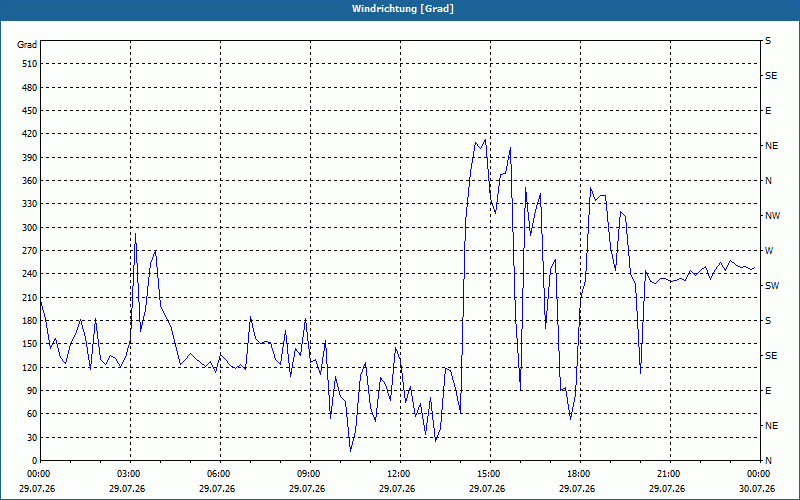Click the y-axis value "390"

(30, 158)
